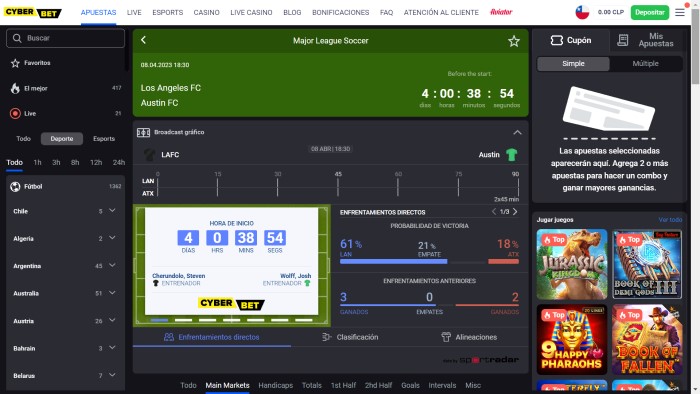This screenshot has height=394, width=700.
Task: Click the CyberBet logo in header
Action: click(33, 12)
